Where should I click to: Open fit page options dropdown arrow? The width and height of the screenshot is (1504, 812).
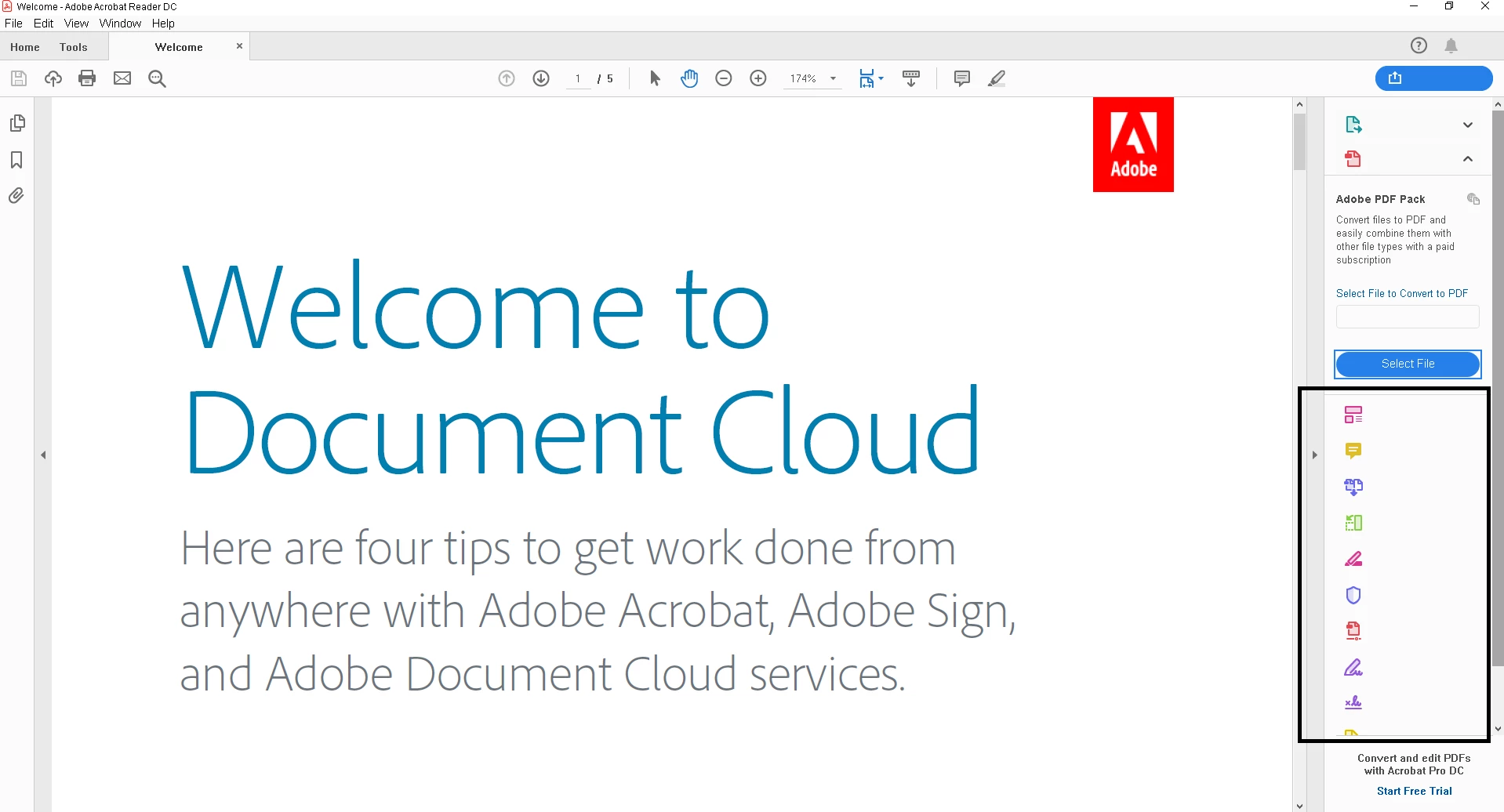[881, 78]
